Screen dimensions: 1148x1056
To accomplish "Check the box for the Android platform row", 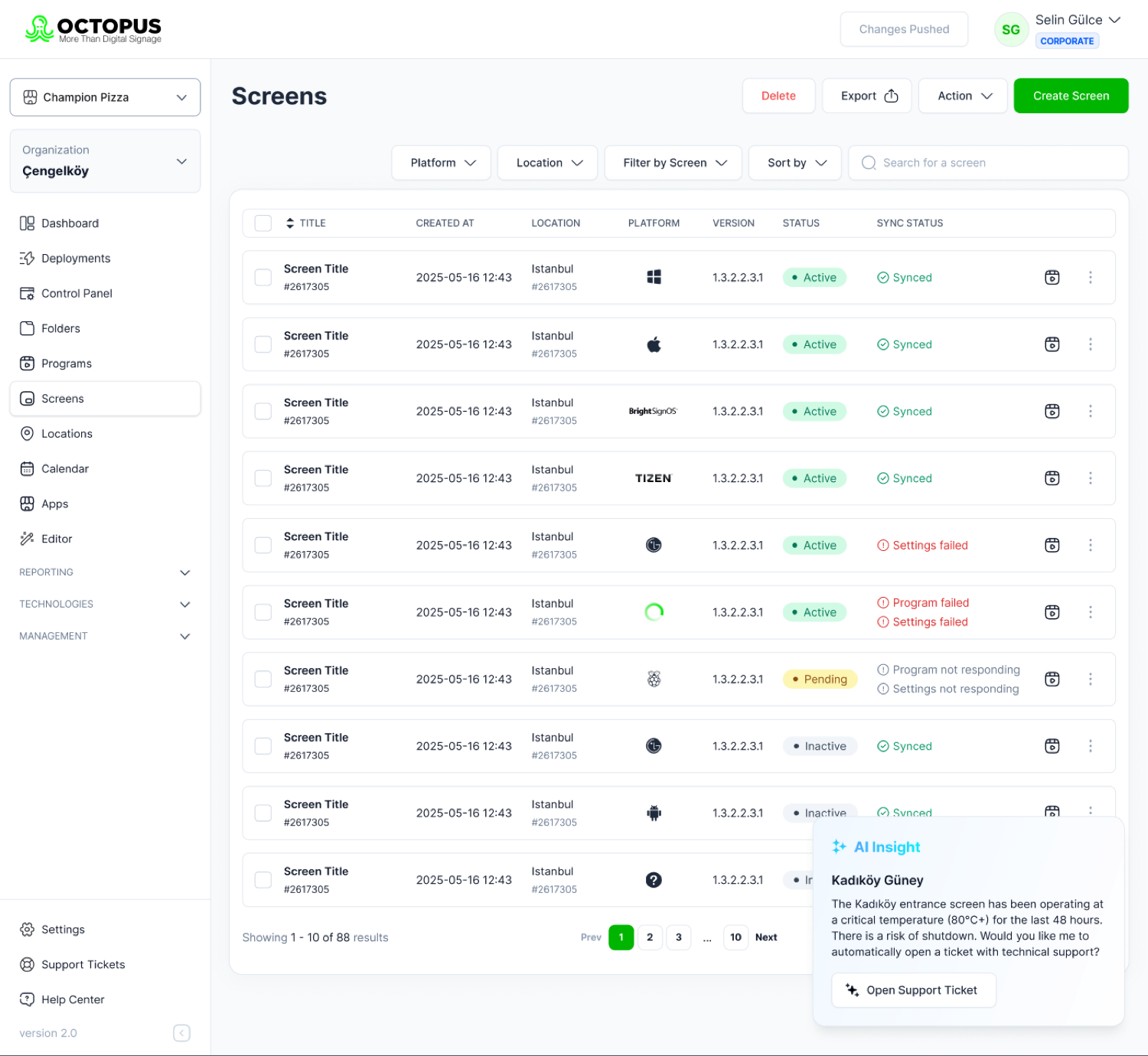I will coord(263,813).
